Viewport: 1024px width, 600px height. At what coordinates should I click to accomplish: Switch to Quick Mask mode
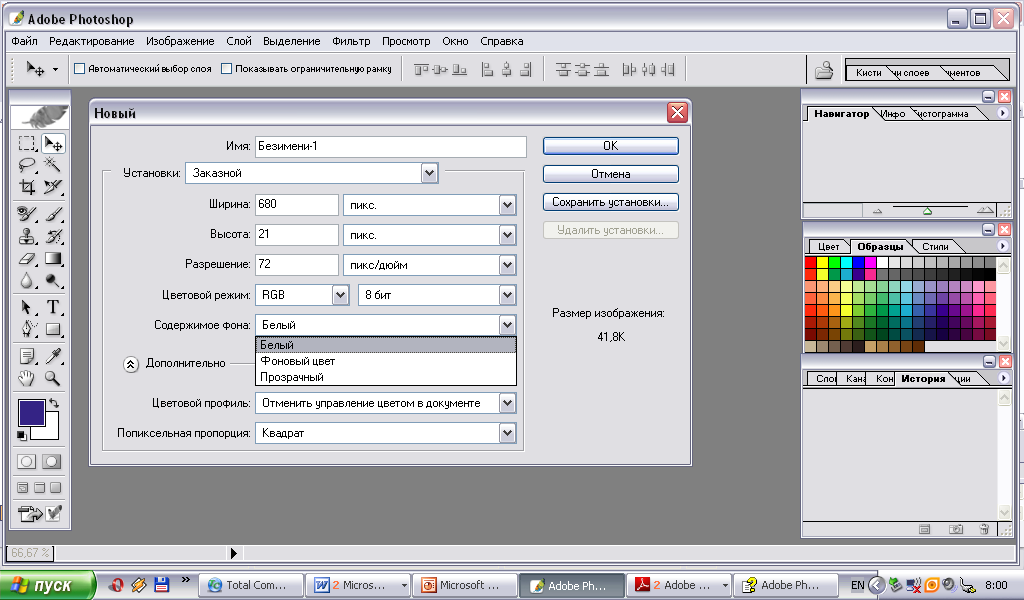pyautogui.click(x=52, y=462)
